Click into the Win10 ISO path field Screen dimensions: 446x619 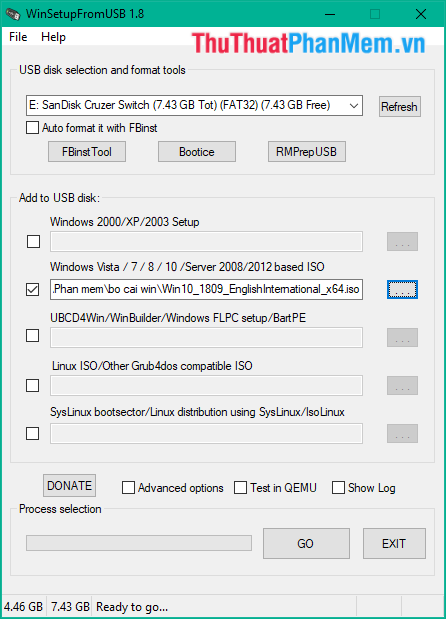206,289
